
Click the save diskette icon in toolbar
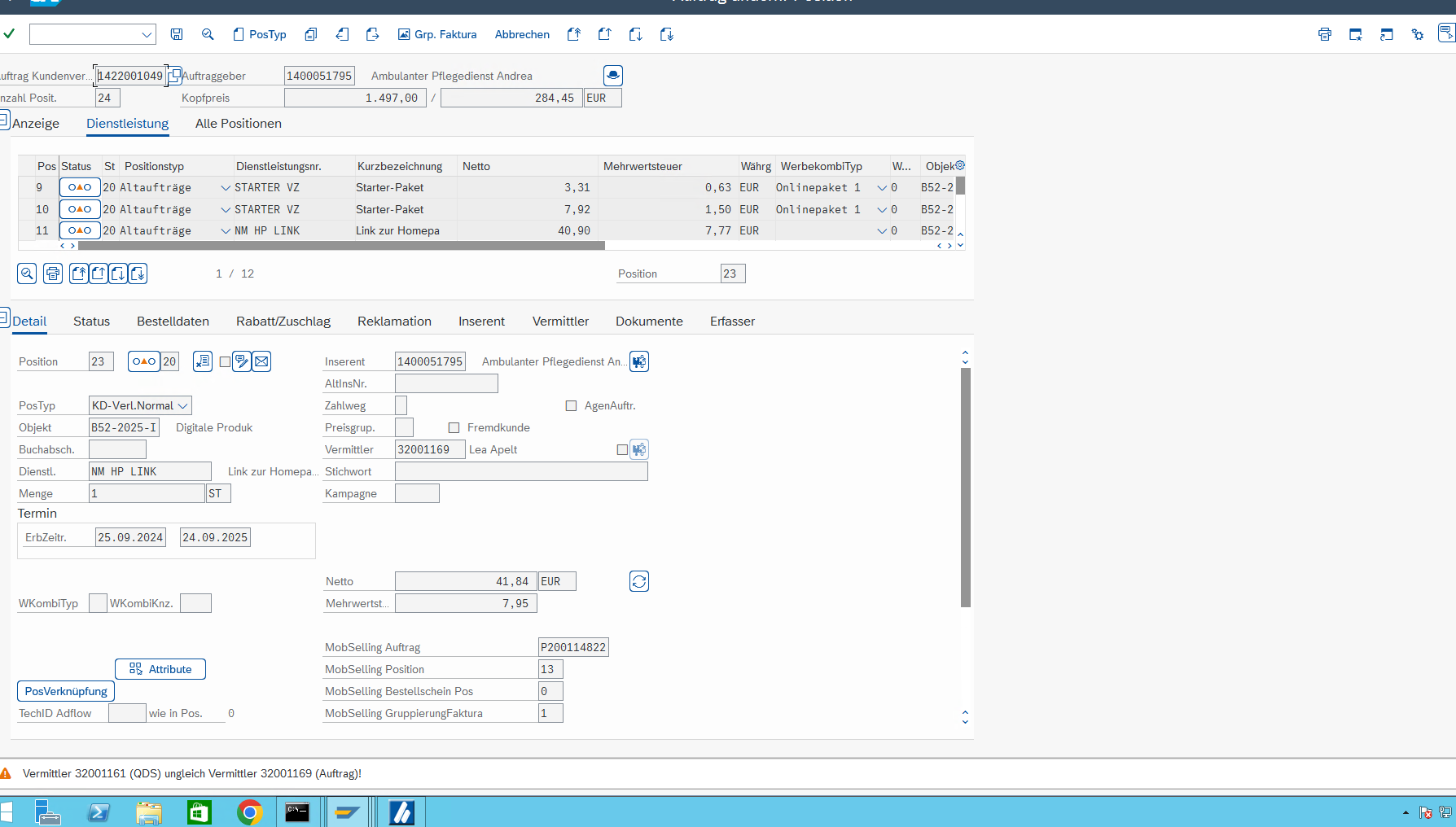177,34
